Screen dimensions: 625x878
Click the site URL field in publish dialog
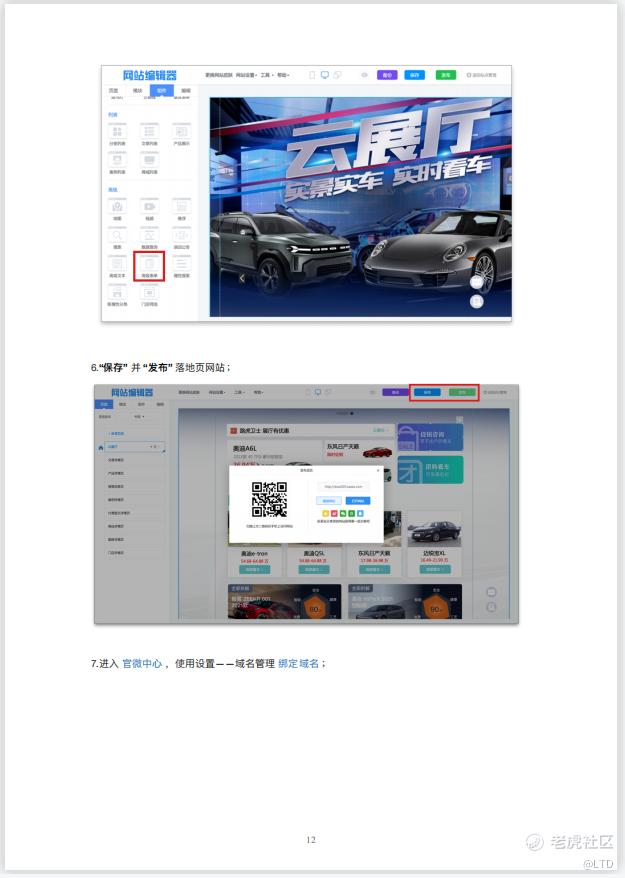click(342, 487)
